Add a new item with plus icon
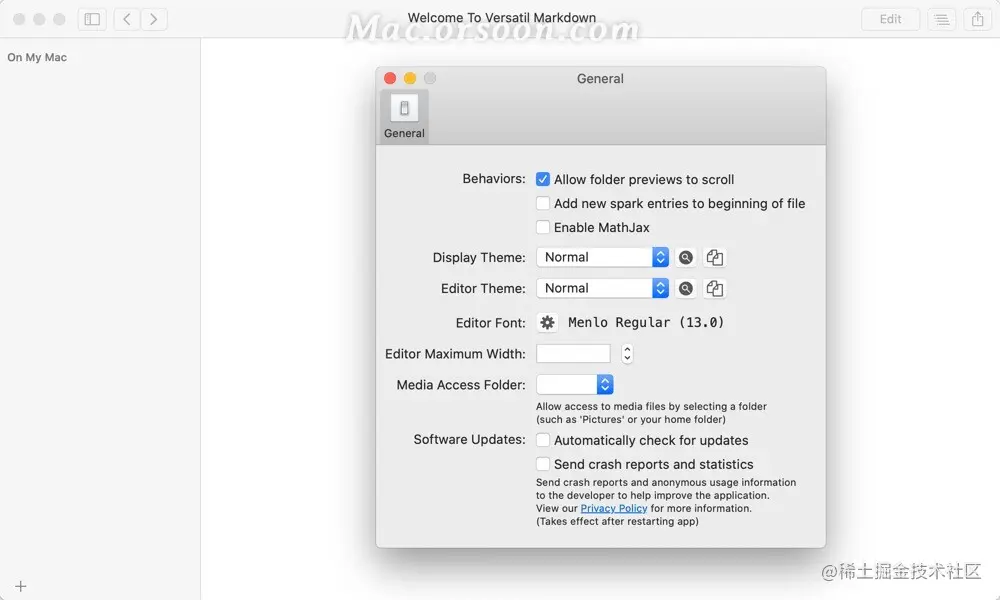1000x600 pixels. click(20, 586)
